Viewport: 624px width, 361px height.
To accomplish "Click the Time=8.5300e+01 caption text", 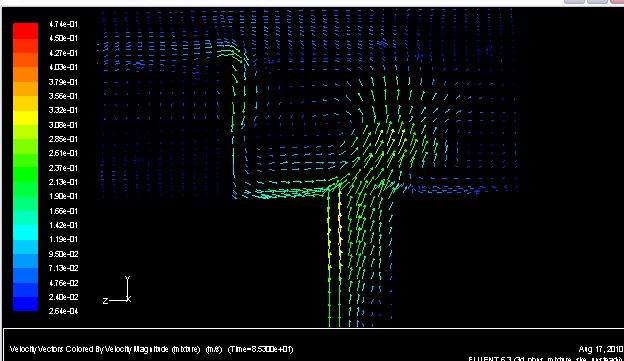I will [x=260, y=349].
